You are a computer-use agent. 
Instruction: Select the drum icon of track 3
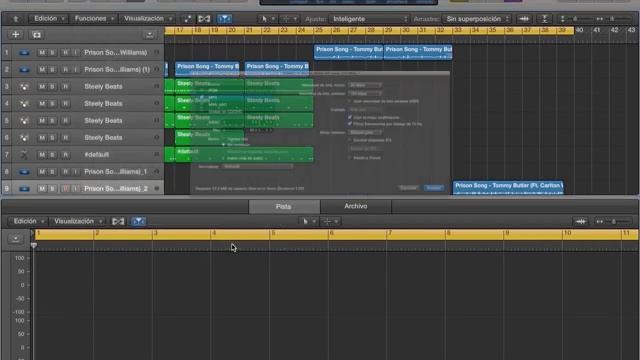coord(24,87)
